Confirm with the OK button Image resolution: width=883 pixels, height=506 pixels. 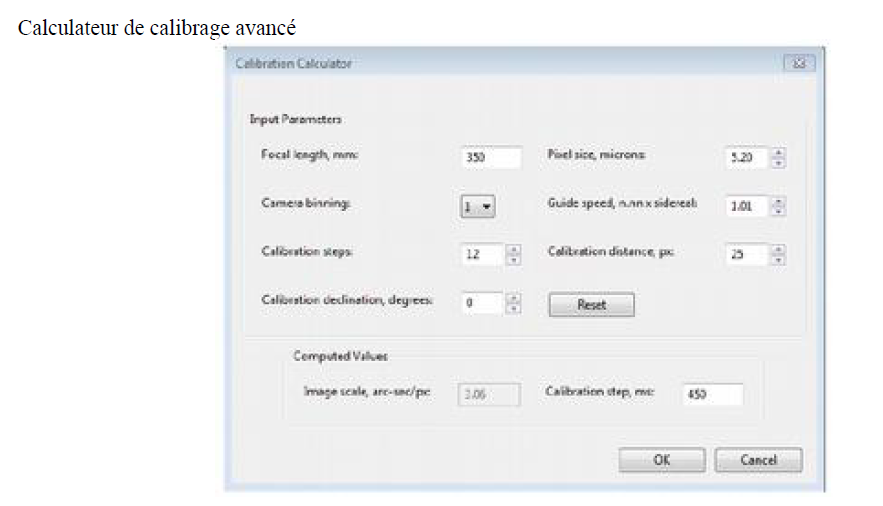coord(662,460)
